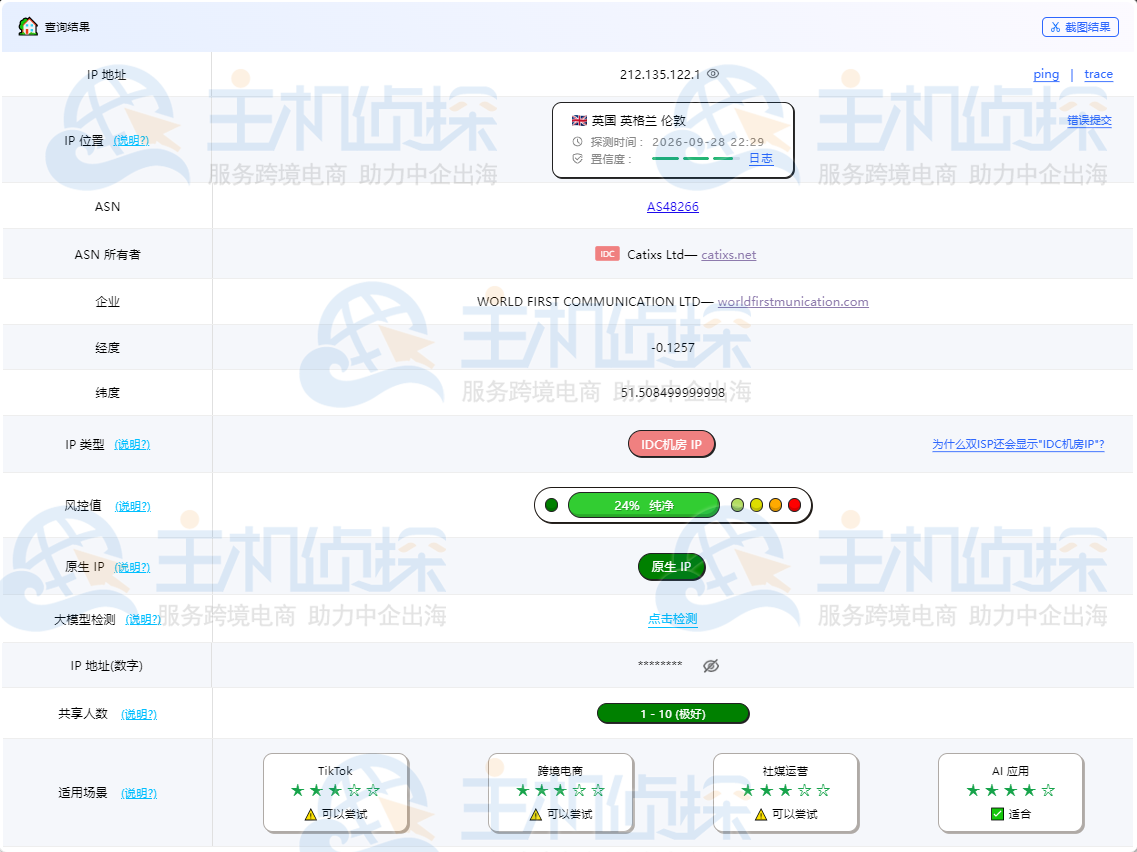Click the 24% 纯净 risk bar

click(x=644, y=505)
